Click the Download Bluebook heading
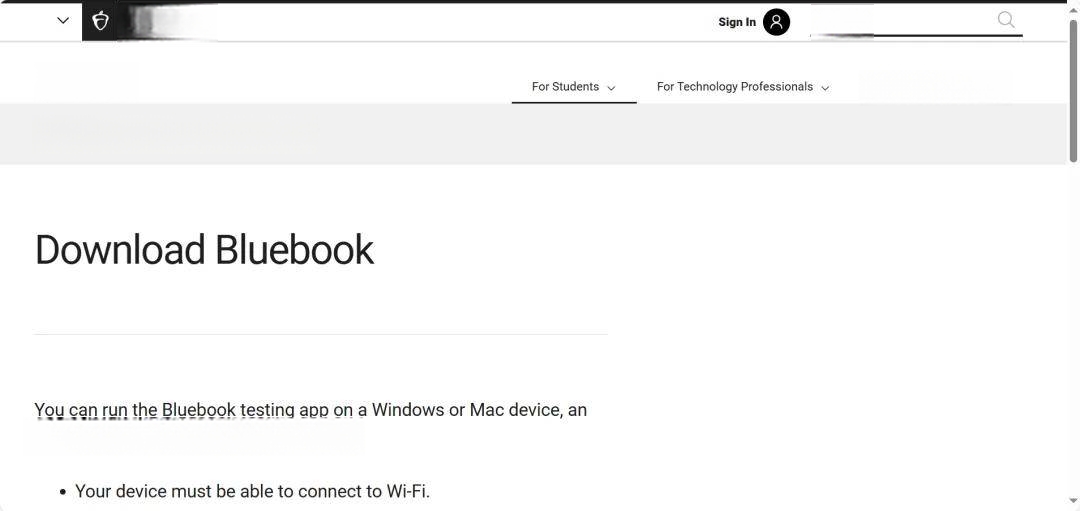 click(x=205, y=249)
